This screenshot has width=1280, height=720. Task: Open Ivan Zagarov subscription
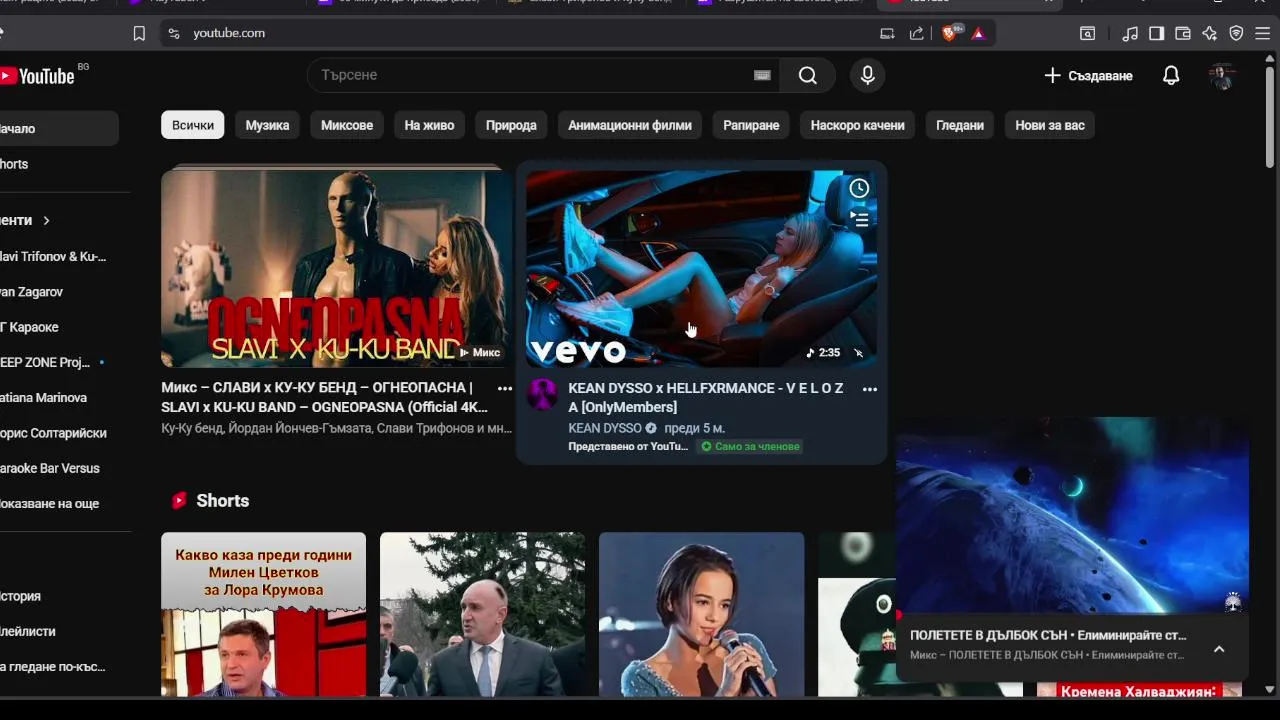point(31,292)
